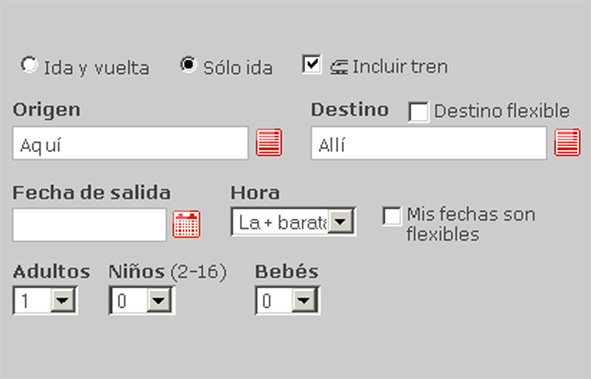Click the Destino flexible label text
Viewport: 591px width, 379px height.
pyautogui.click(x=502, y=111)
